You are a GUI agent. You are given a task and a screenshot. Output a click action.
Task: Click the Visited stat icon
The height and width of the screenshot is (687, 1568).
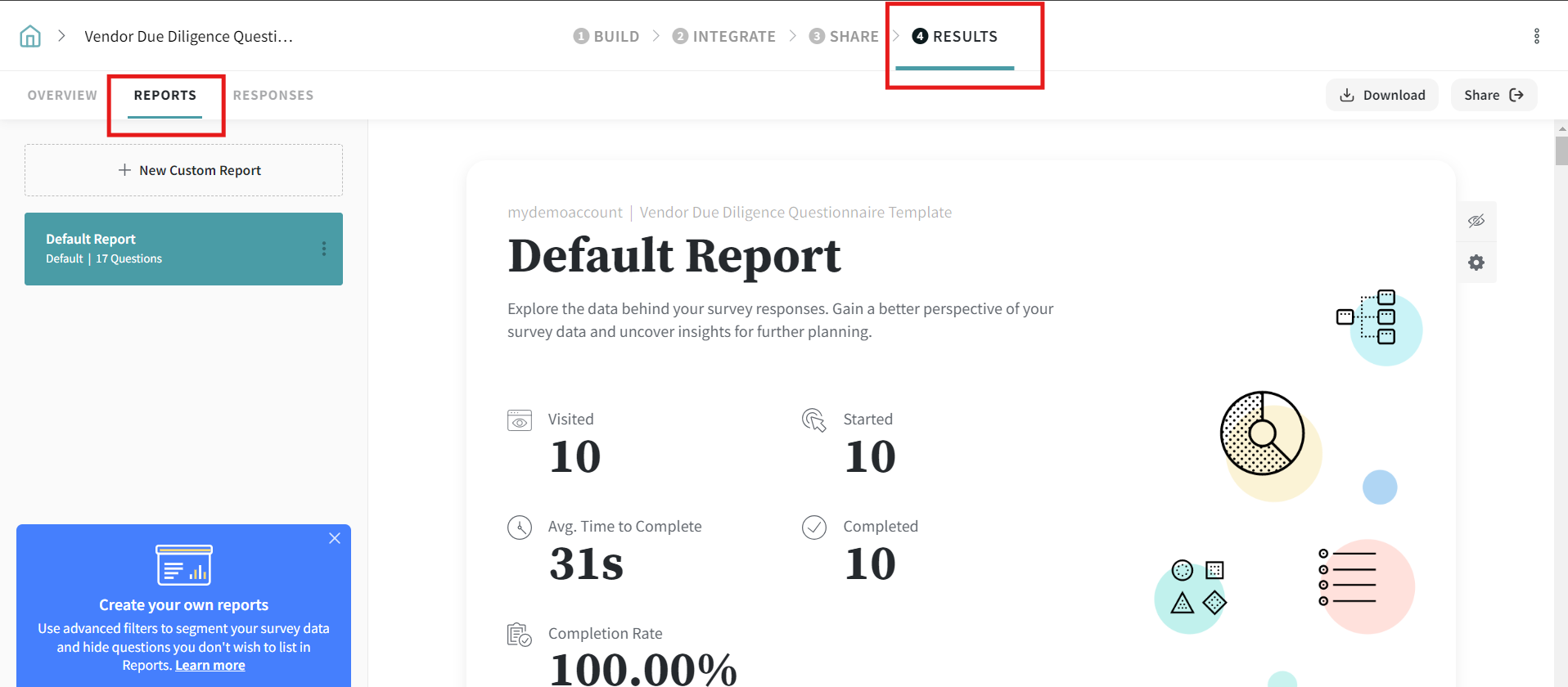point(520,420)
